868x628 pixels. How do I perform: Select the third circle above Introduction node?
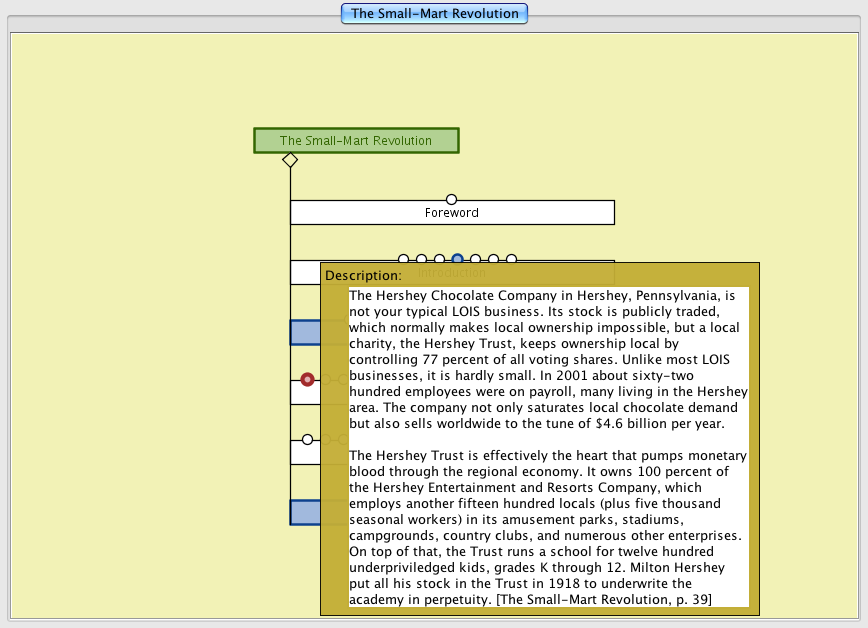pos(439,260)
